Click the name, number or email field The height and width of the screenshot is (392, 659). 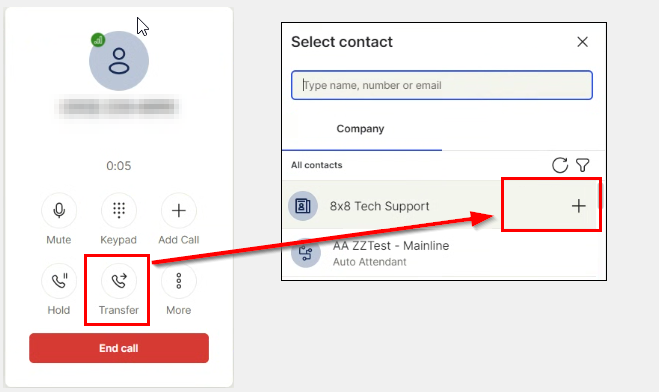click(442, 85)
